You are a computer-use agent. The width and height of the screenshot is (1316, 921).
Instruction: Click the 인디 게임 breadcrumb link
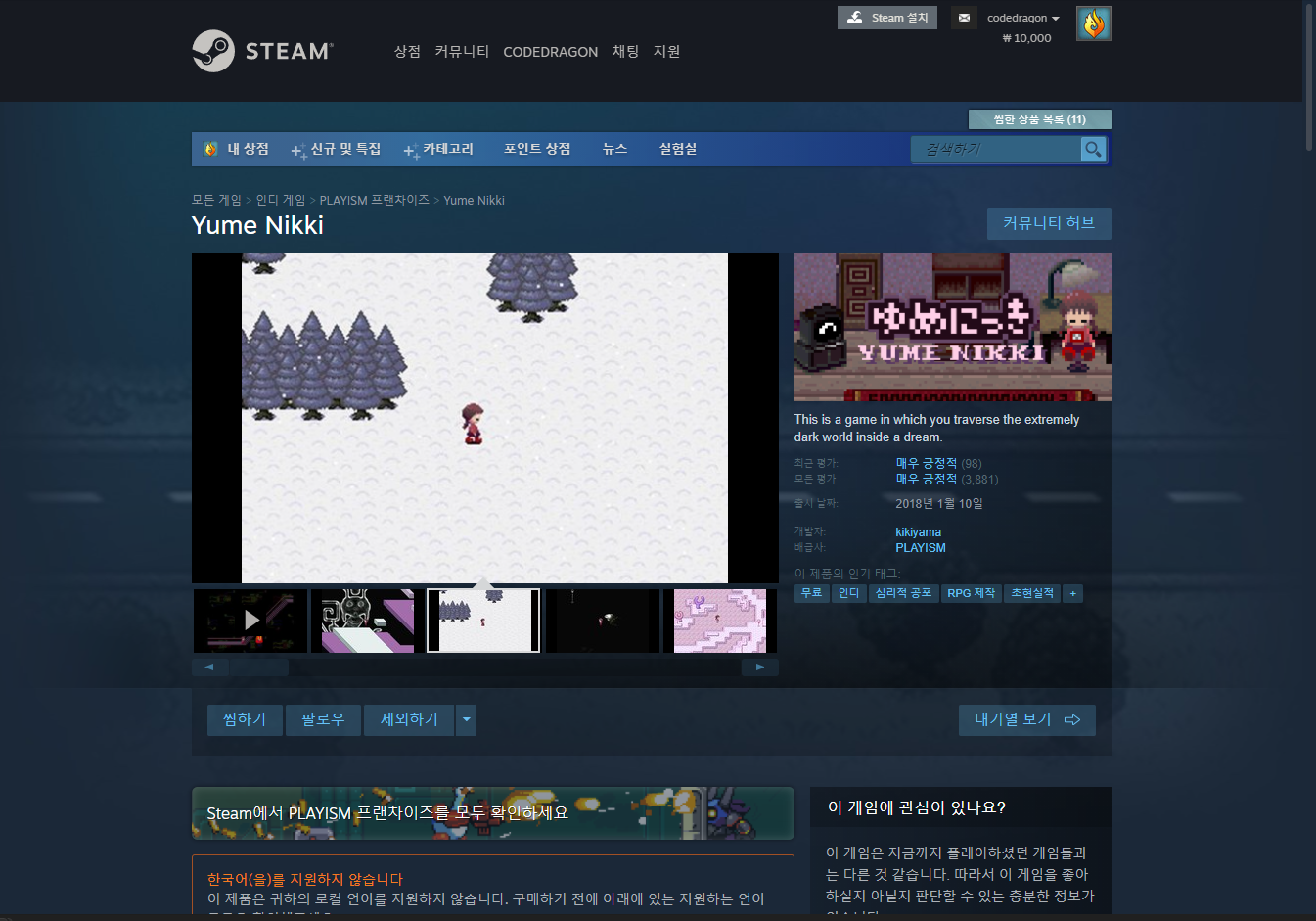281,200
